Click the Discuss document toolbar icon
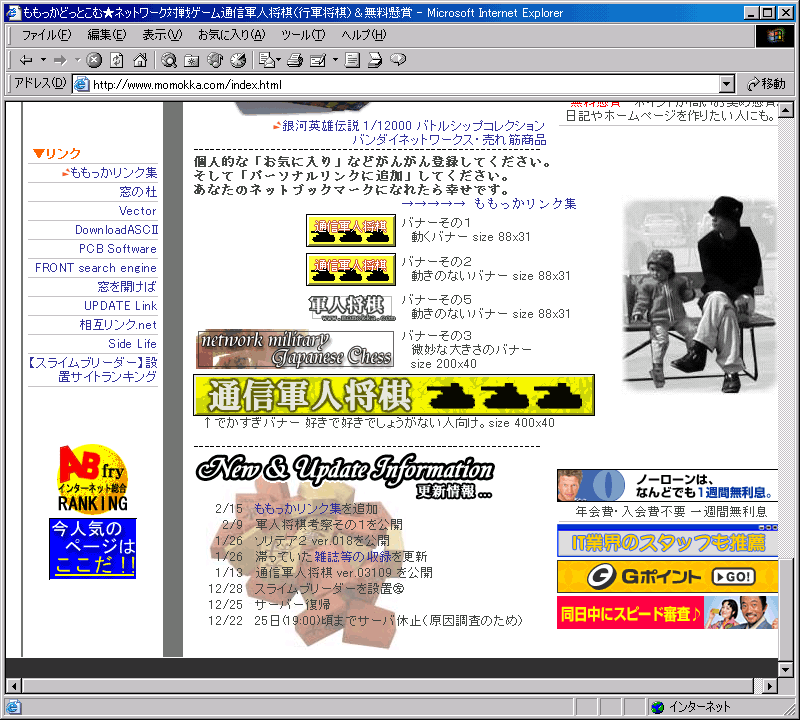Image resolution: width=800 pixels, height=720 pixels. pyautogui.click(x=352, y=60)
